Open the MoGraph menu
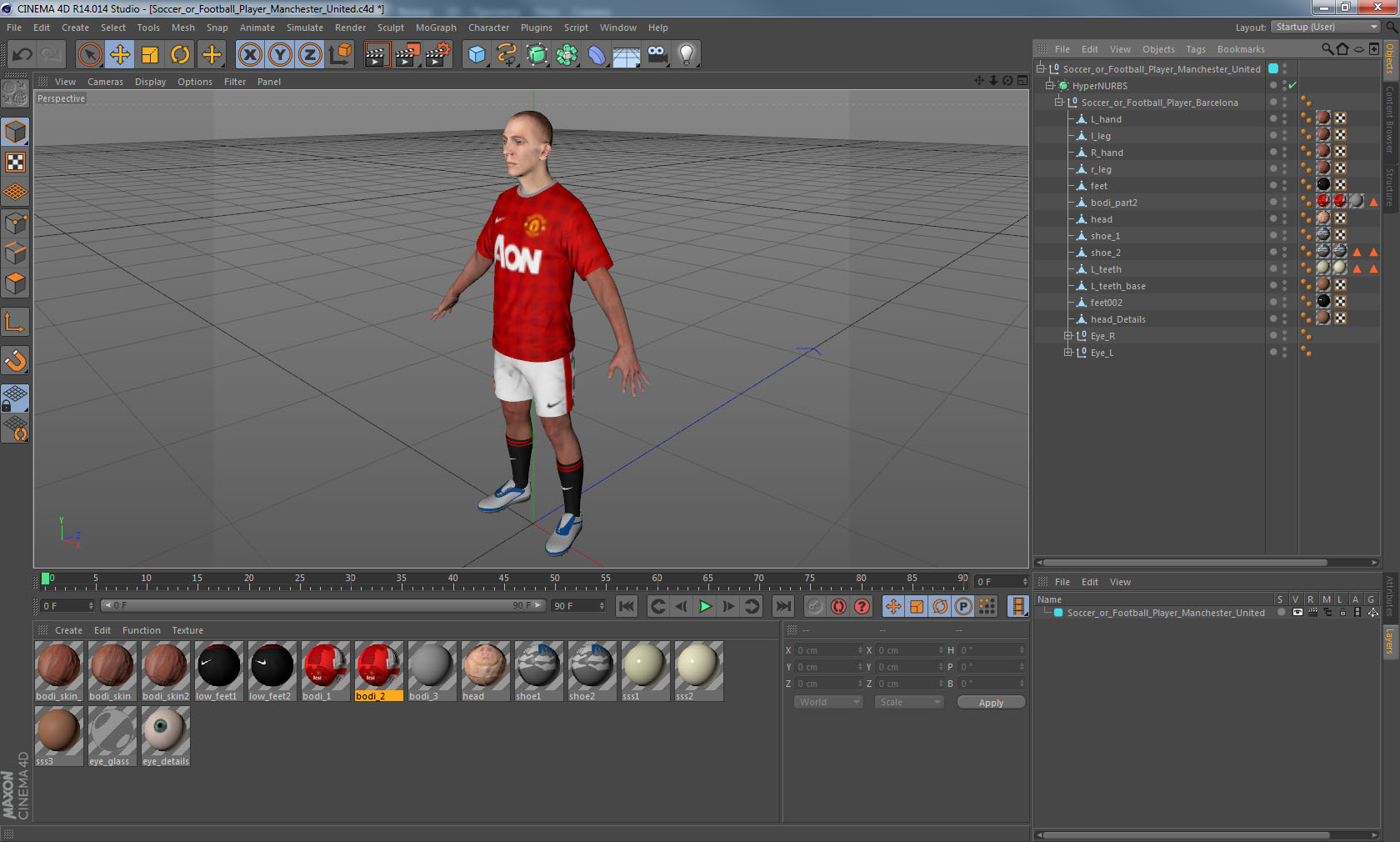Screen dimensions: 1400x842 click(x=436, y=28)
